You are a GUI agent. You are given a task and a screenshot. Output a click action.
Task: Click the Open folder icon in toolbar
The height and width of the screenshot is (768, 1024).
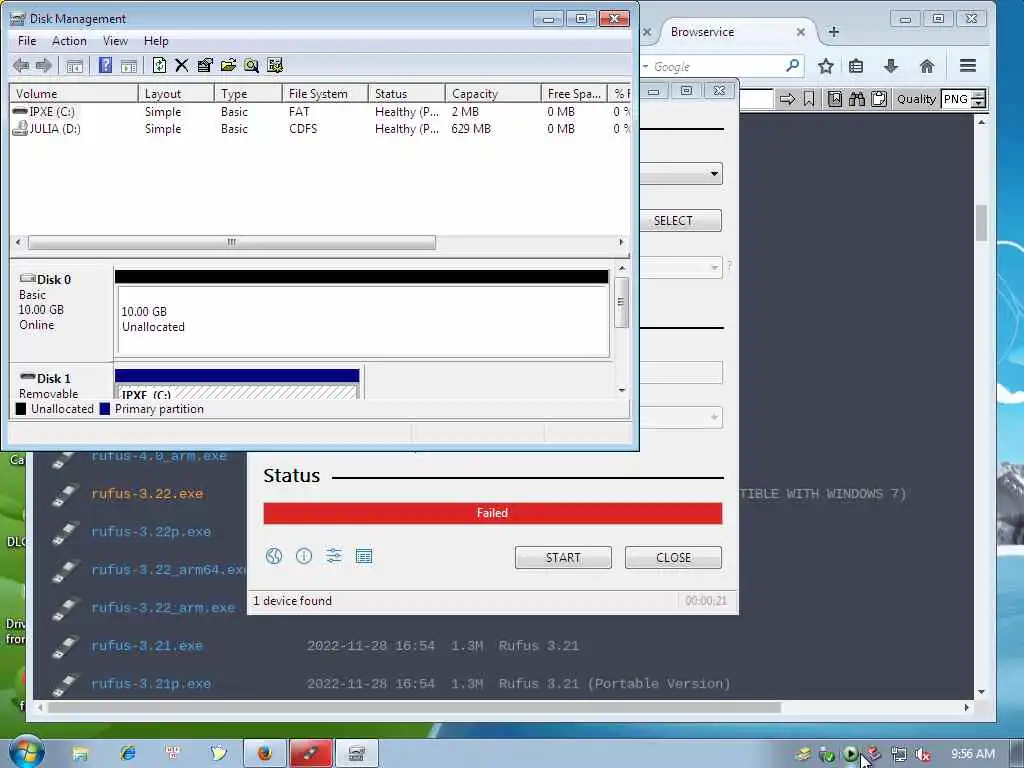[228, 65]
